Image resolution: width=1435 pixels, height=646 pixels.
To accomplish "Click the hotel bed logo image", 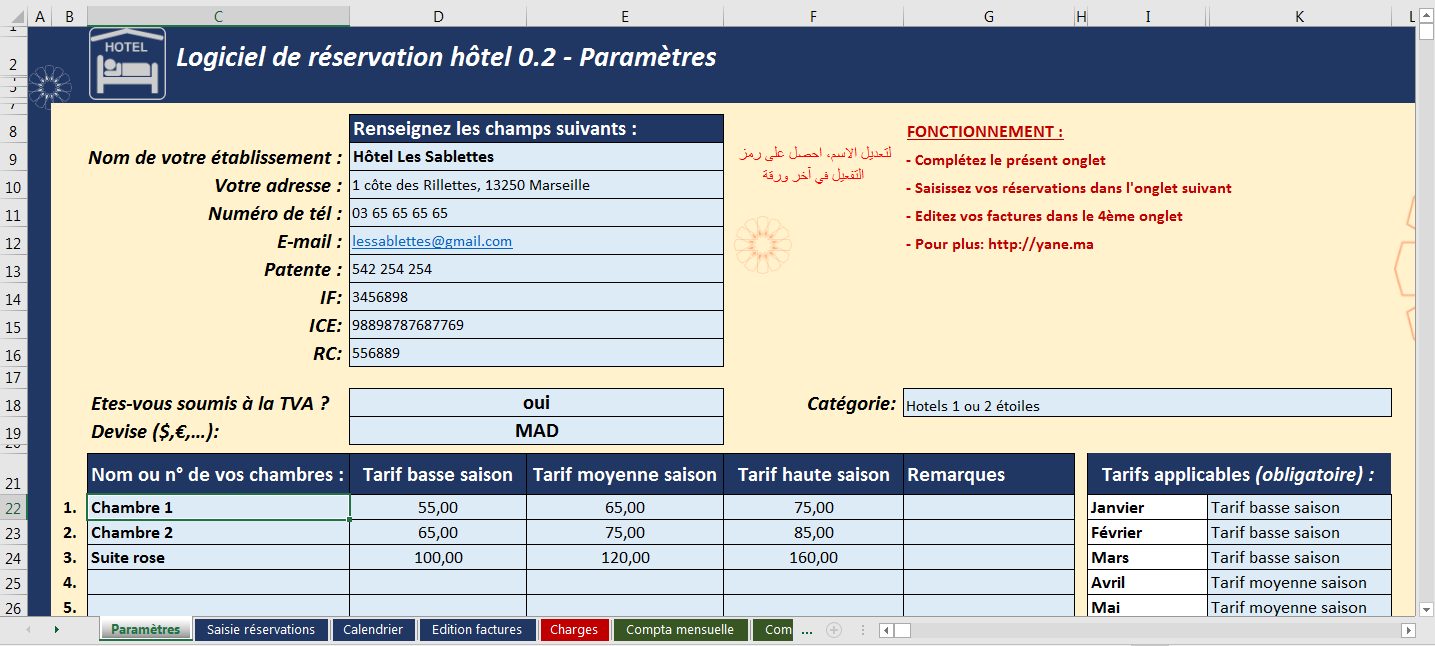I will pyautogui.click(x=126, y=64).
